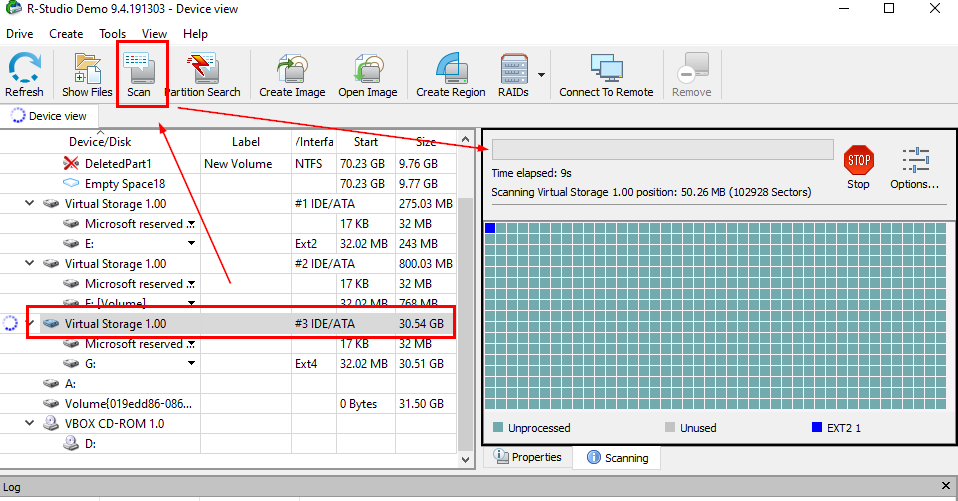
Task: Click the Refresh toolbar icon
Action: click(x=24, y=76)
